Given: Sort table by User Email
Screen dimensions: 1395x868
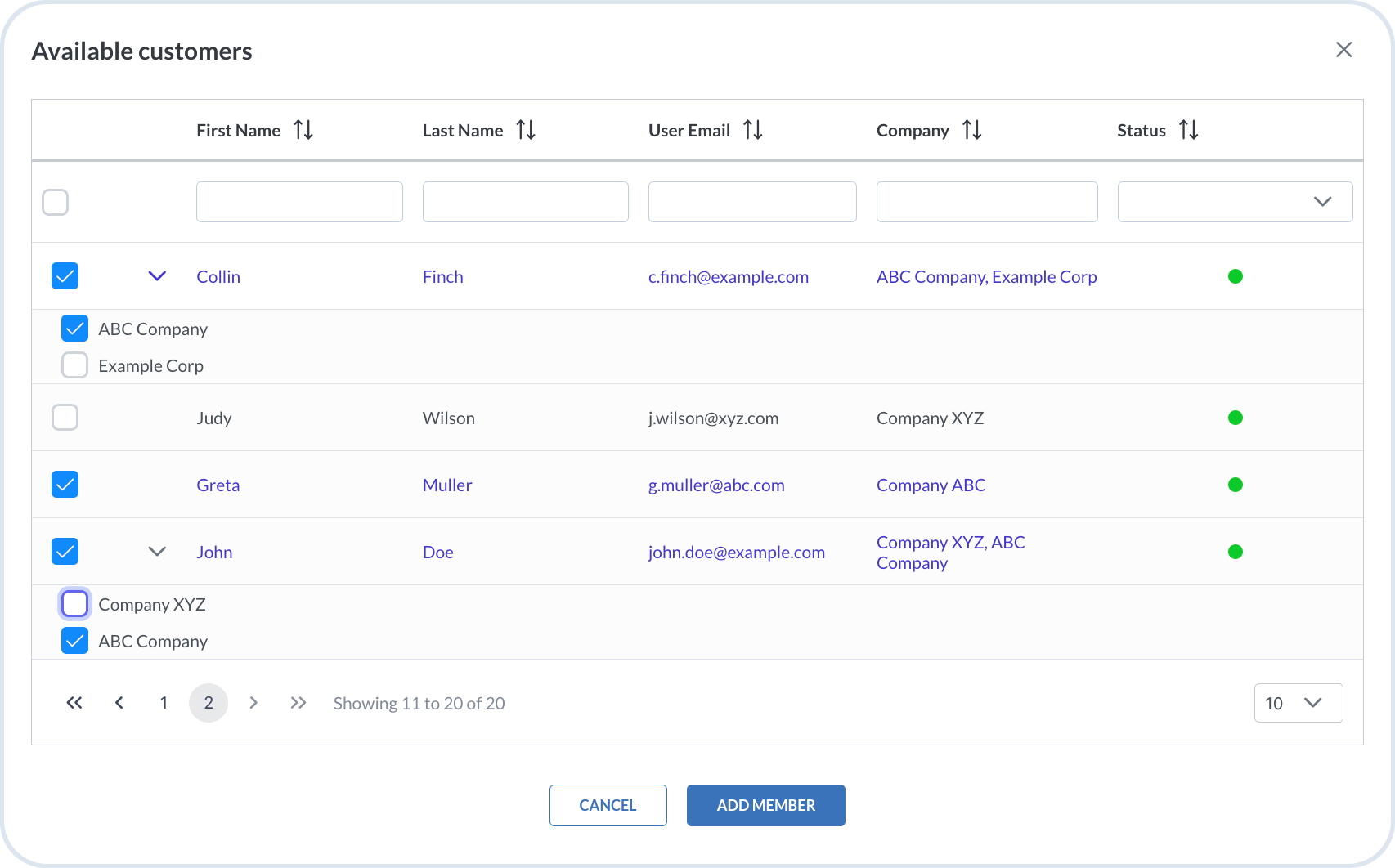Looking at the screenshot, I should [752, 130].
